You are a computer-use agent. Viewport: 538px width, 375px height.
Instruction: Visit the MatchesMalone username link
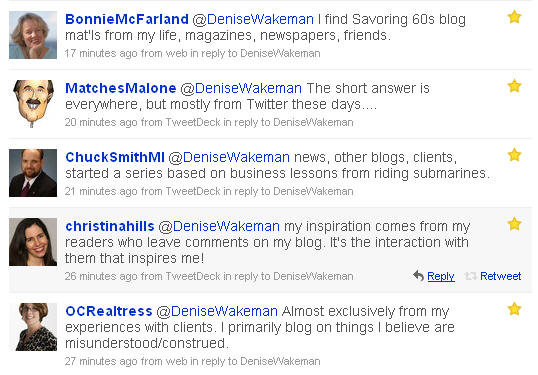(x=121, y=88)
